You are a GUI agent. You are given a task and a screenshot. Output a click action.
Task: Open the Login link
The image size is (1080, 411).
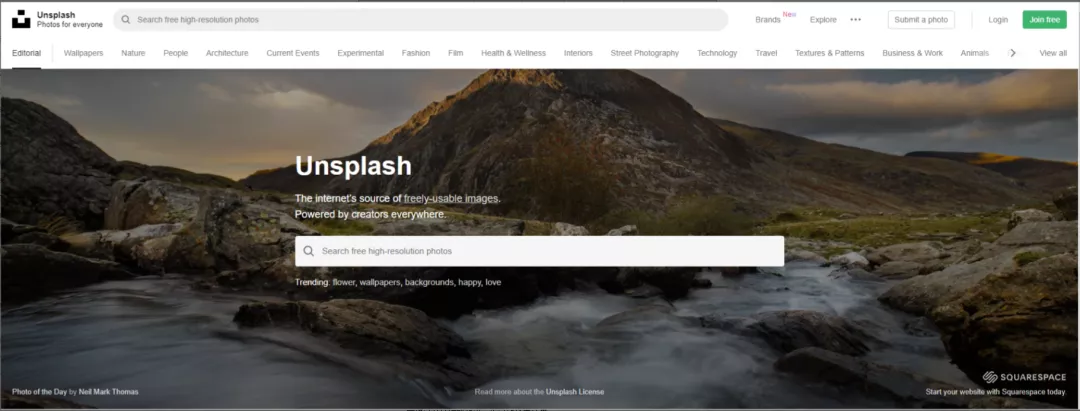click(998, 20)
